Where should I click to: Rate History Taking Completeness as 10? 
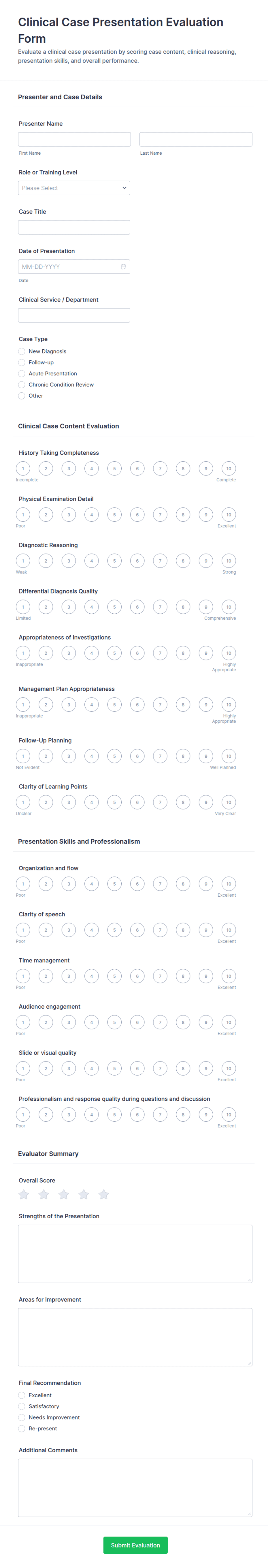coord(229,469)
